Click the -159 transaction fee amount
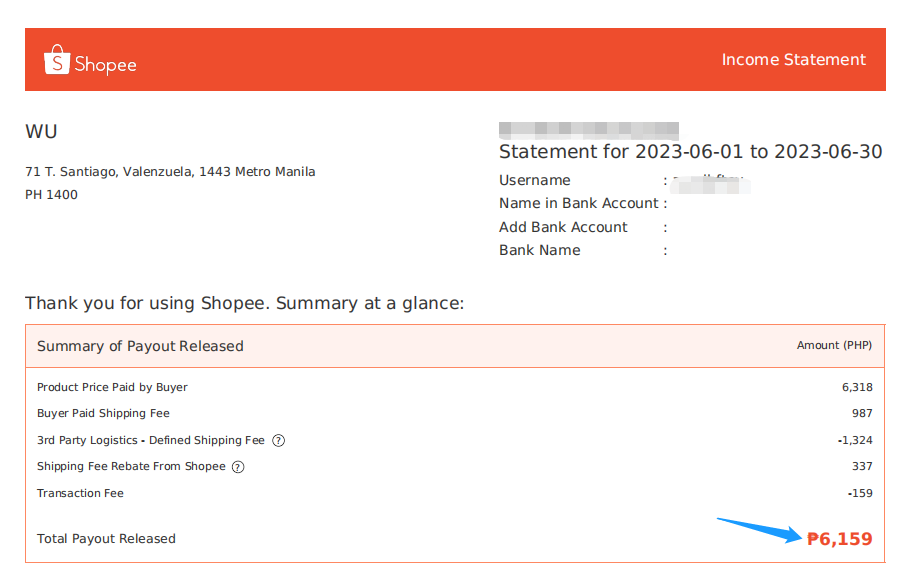The width and height of the screenshot is (921, 579). tap(860, 493)
